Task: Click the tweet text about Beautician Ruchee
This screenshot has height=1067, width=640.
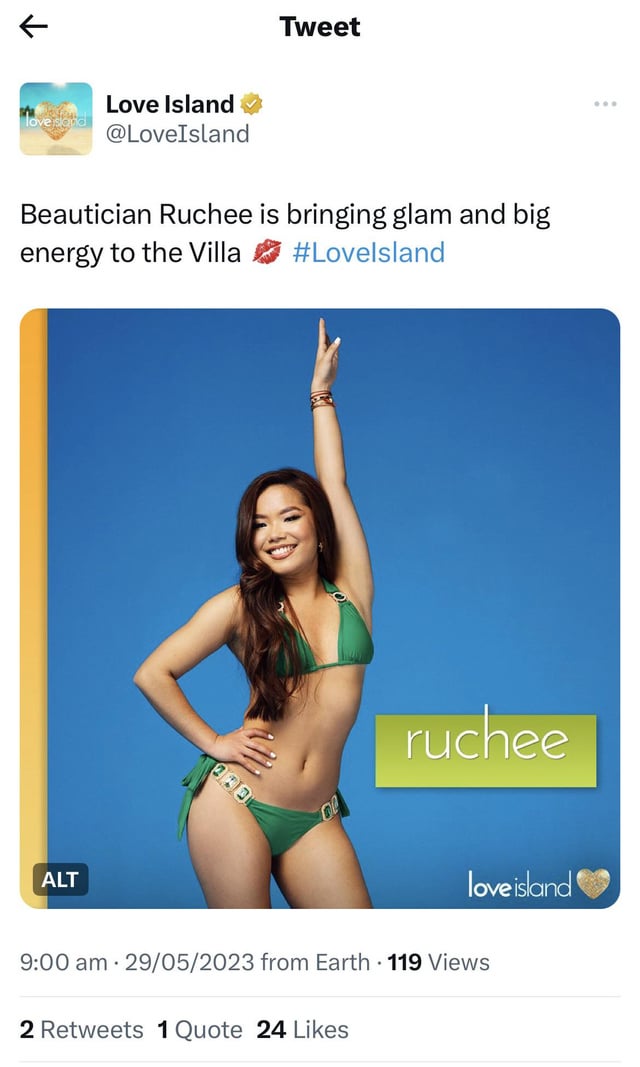Action: click(285, 233)
